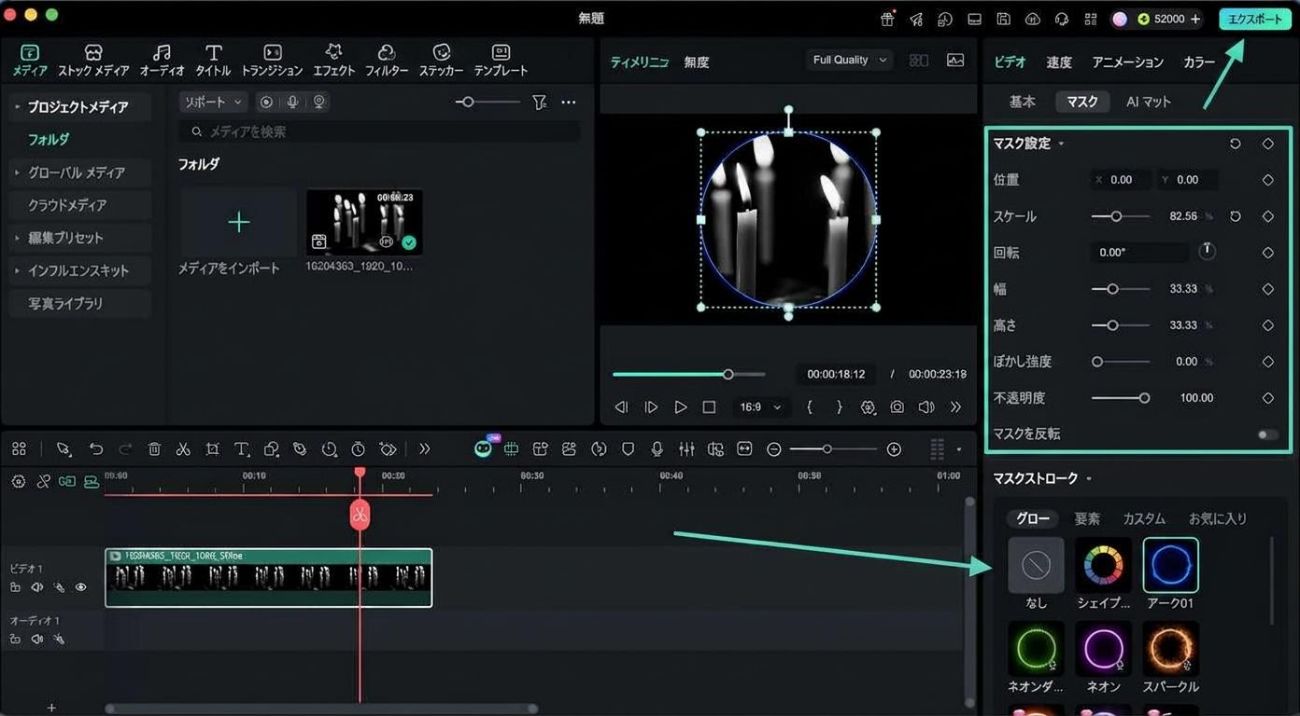This screenshot has width=1300, height=716.
Task: Add keyframe for Blur strength (ぼかし強度) row
Action: click(x=1268, y=362)
